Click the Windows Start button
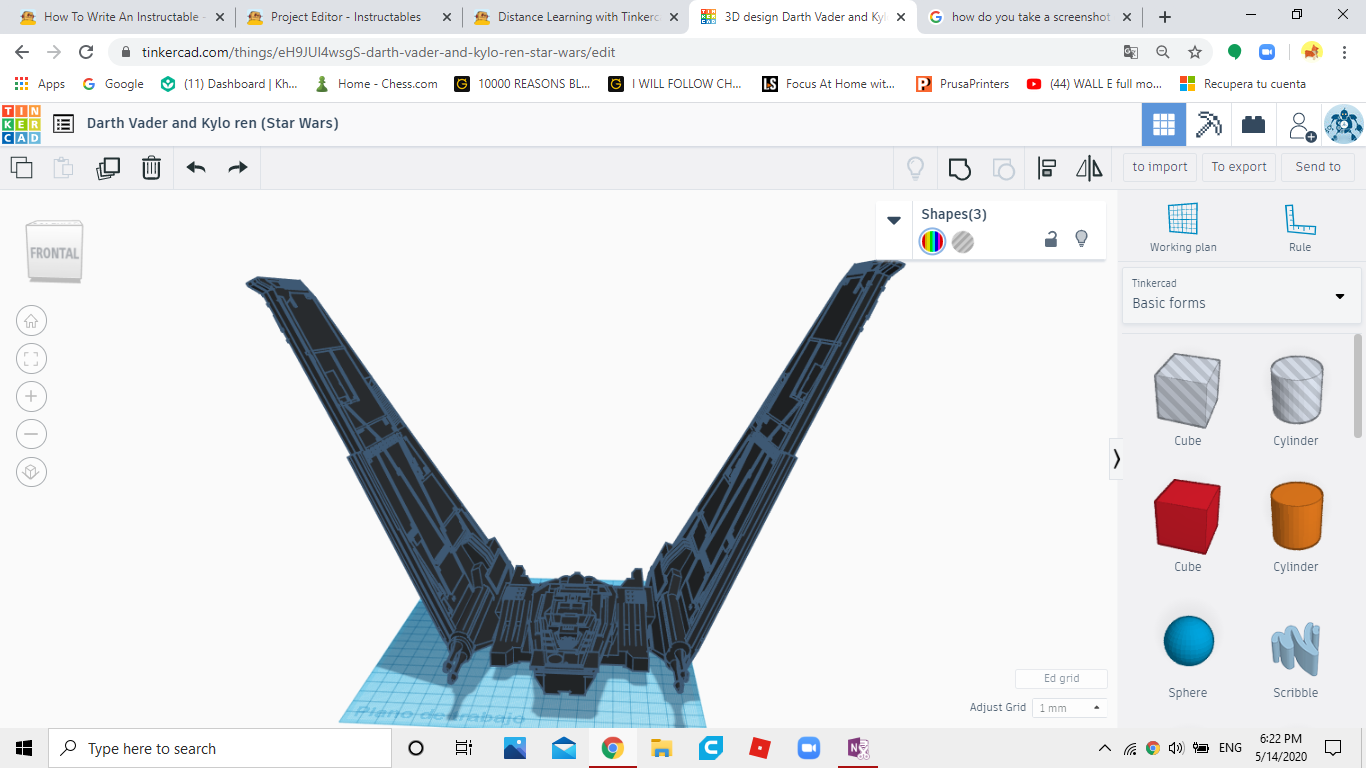1366x768 pixels. tap(24, 748)
